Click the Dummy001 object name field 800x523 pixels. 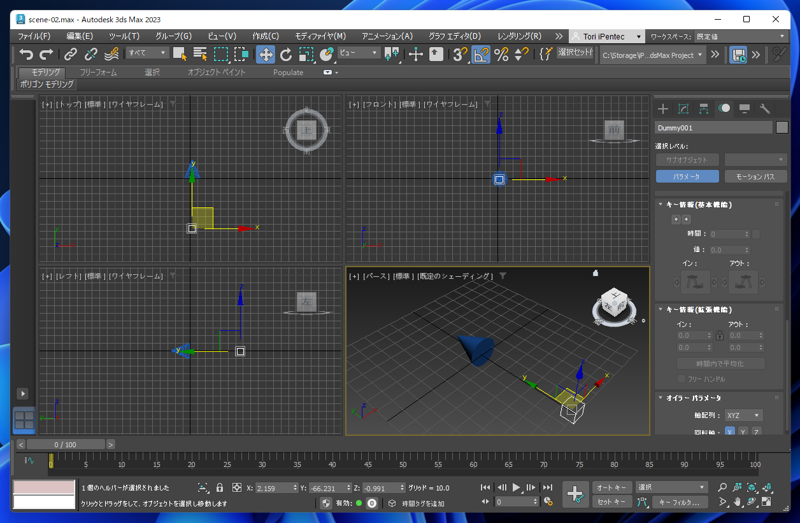(x=713, y=128)
